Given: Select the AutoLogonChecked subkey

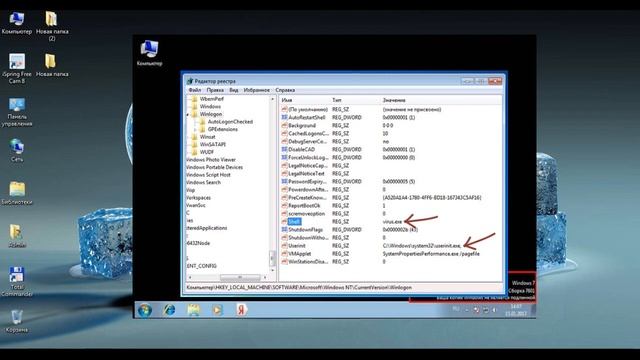Looking at the screenshot, I should click(x=230, y=122).
